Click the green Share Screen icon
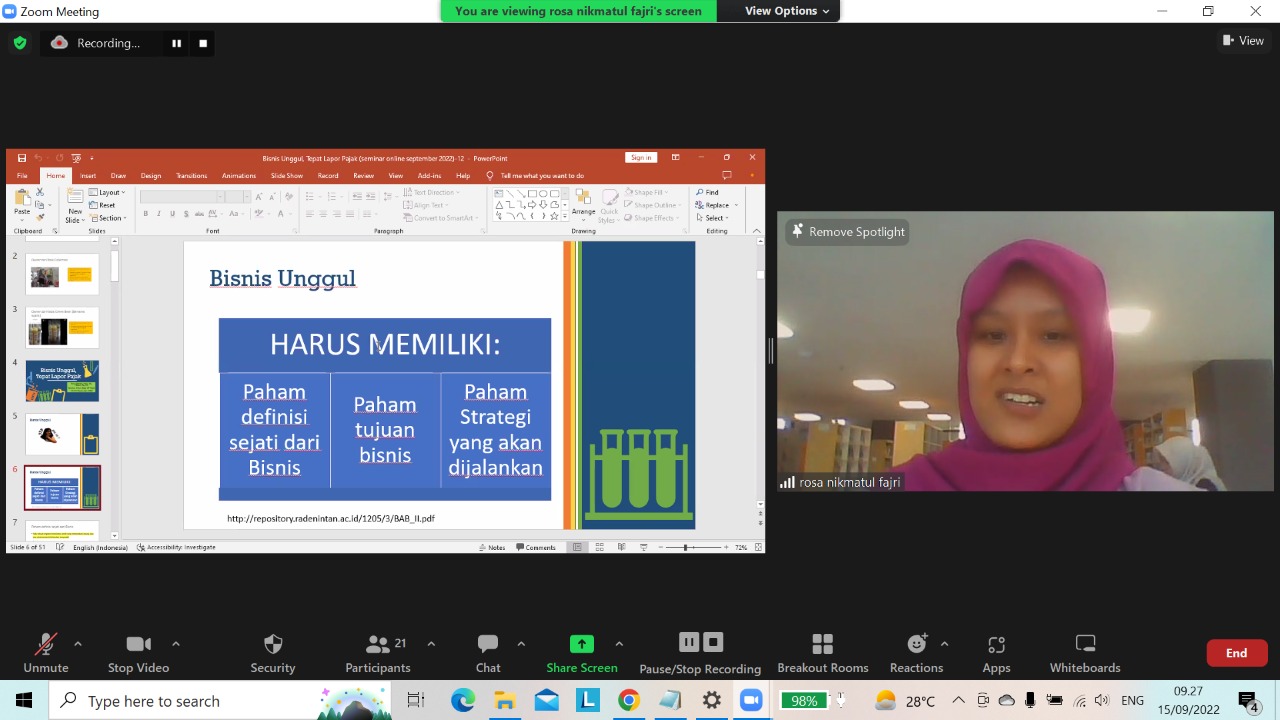The image size is (1280, 720). (581, 644)
